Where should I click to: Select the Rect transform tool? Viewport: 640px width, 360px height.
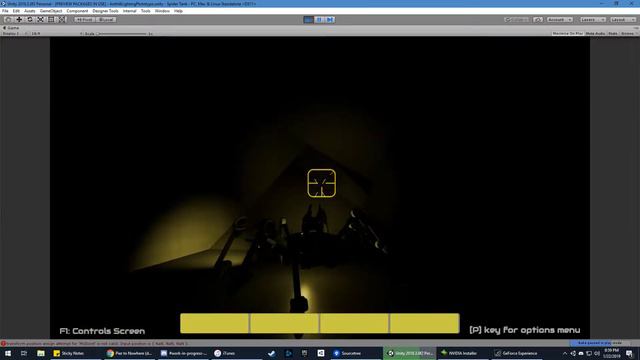(x=51, y=20)
